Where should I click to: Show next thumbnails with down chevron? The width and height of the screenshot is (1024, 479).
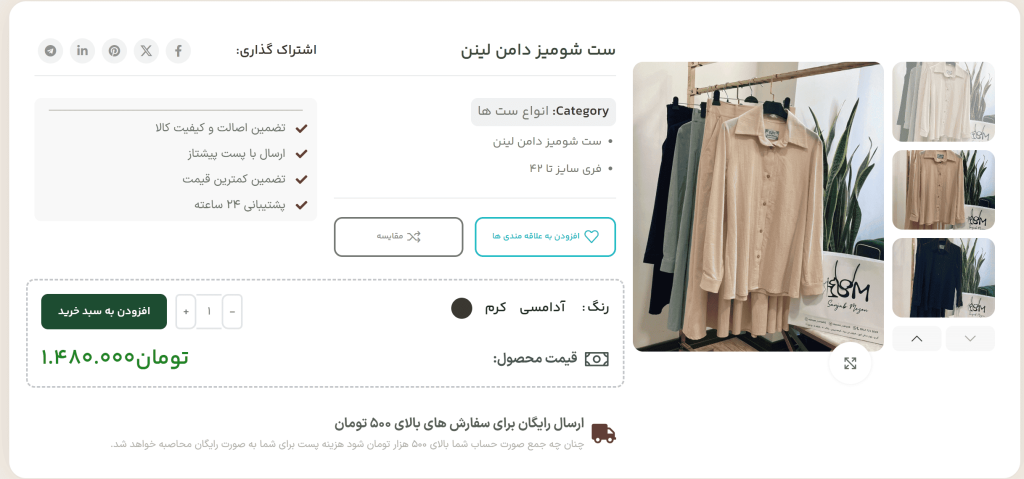[970, 339]
